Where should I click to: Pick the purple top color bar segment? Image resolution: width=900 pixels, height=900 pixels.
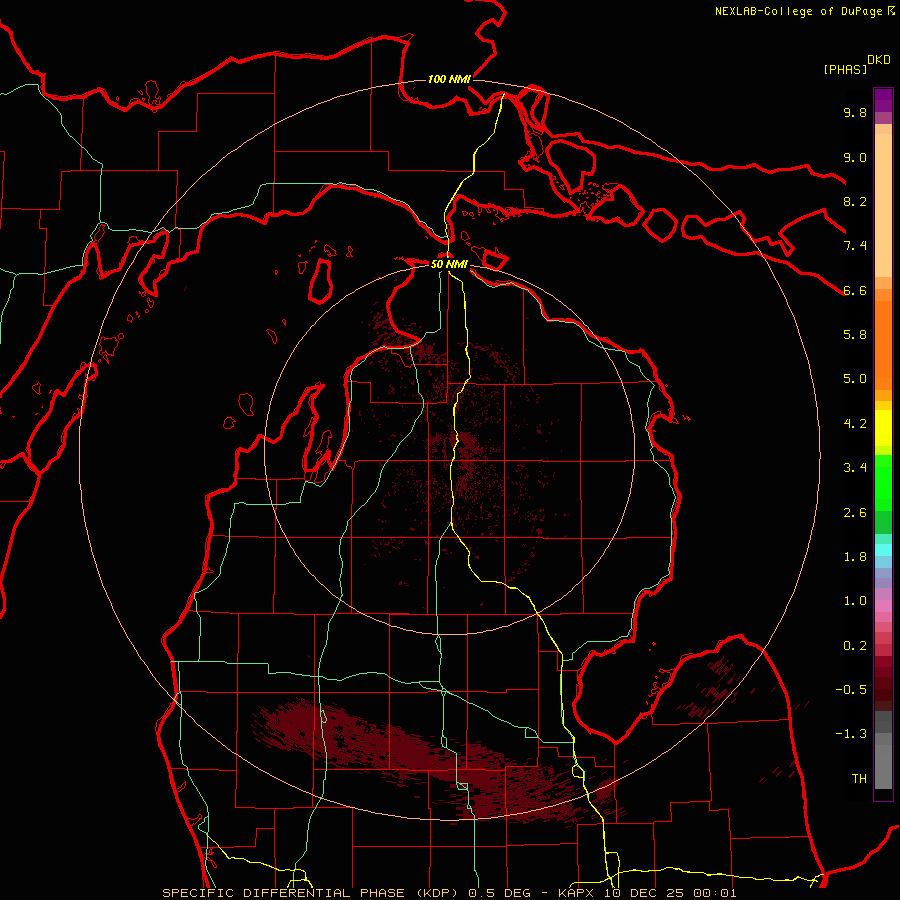click(x=883, y=100)
